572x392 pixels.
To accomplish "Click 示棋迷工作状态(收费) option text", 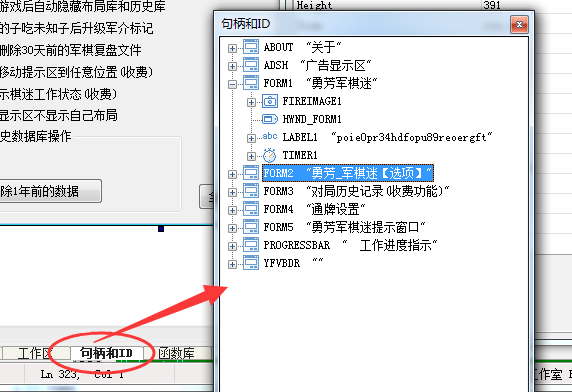I will pos(58,94).
